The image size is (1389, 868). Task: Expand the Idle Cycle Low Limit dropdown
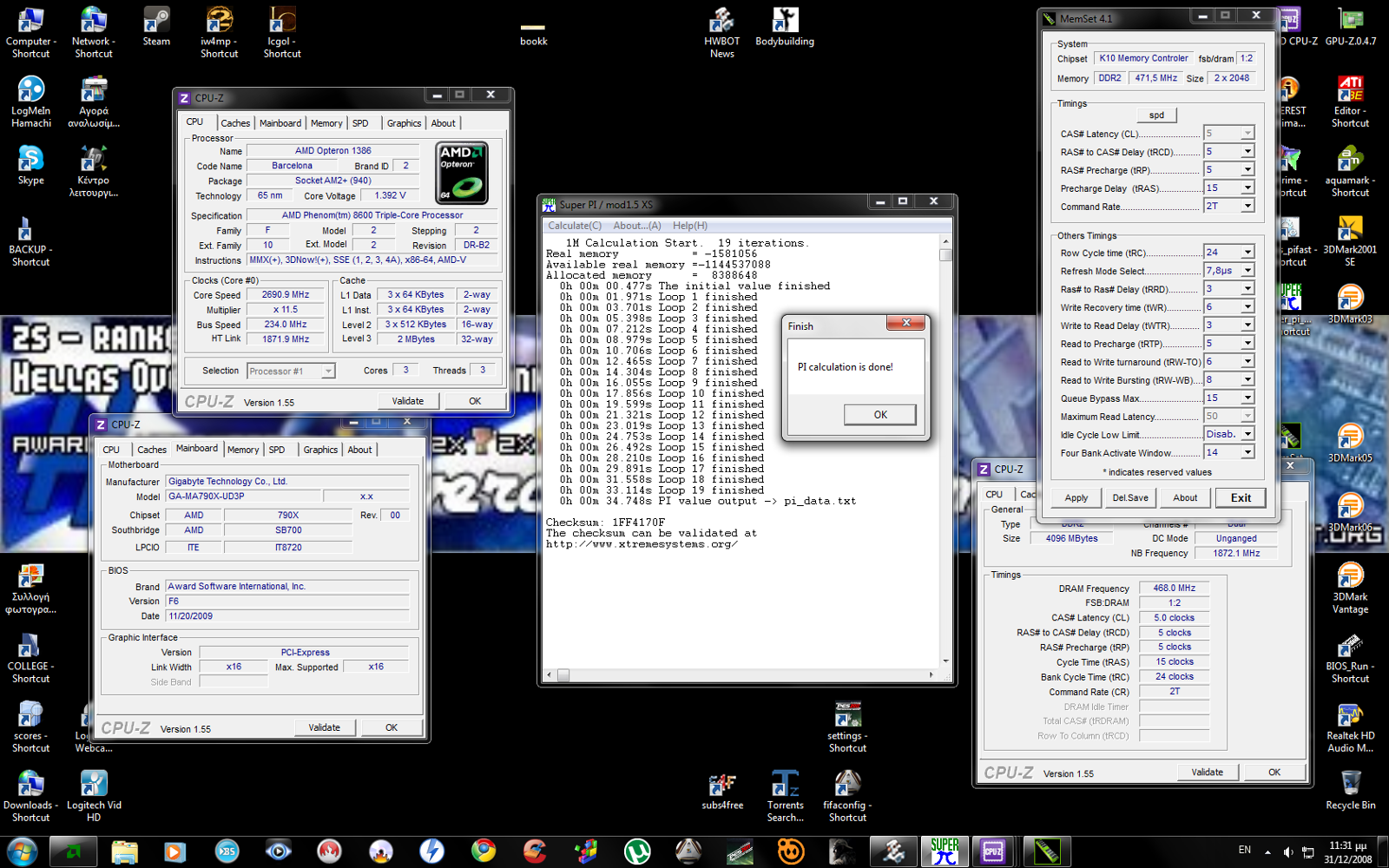(x=1247, y=434)
